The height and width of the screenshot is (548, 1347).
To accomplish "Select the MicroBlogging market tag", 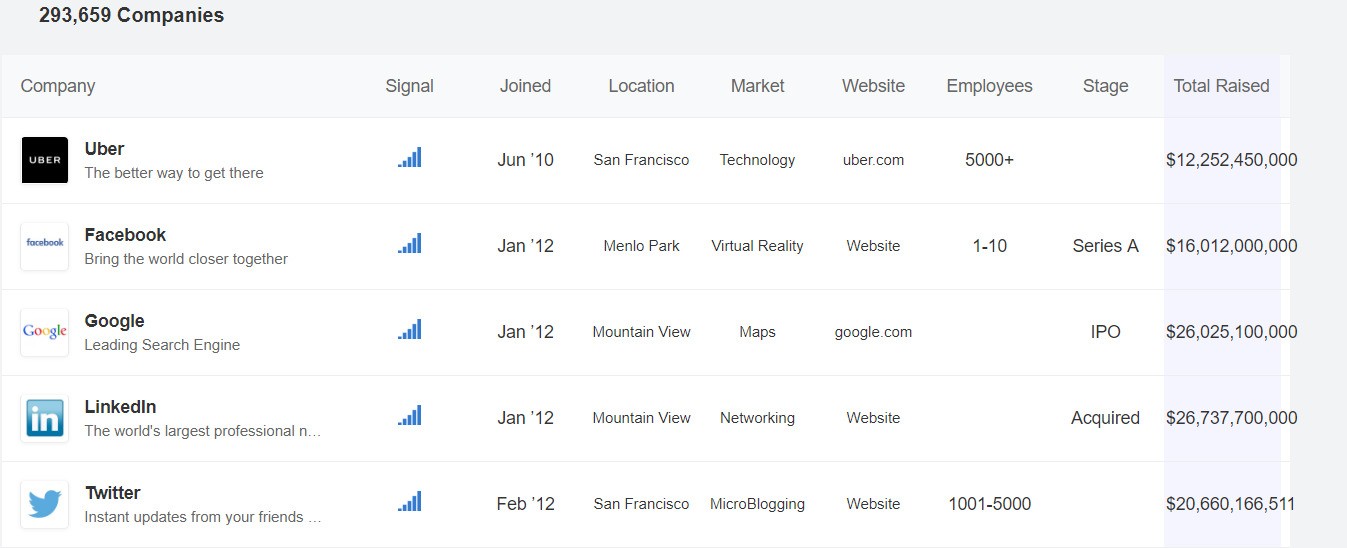I will tap(758, 504).
